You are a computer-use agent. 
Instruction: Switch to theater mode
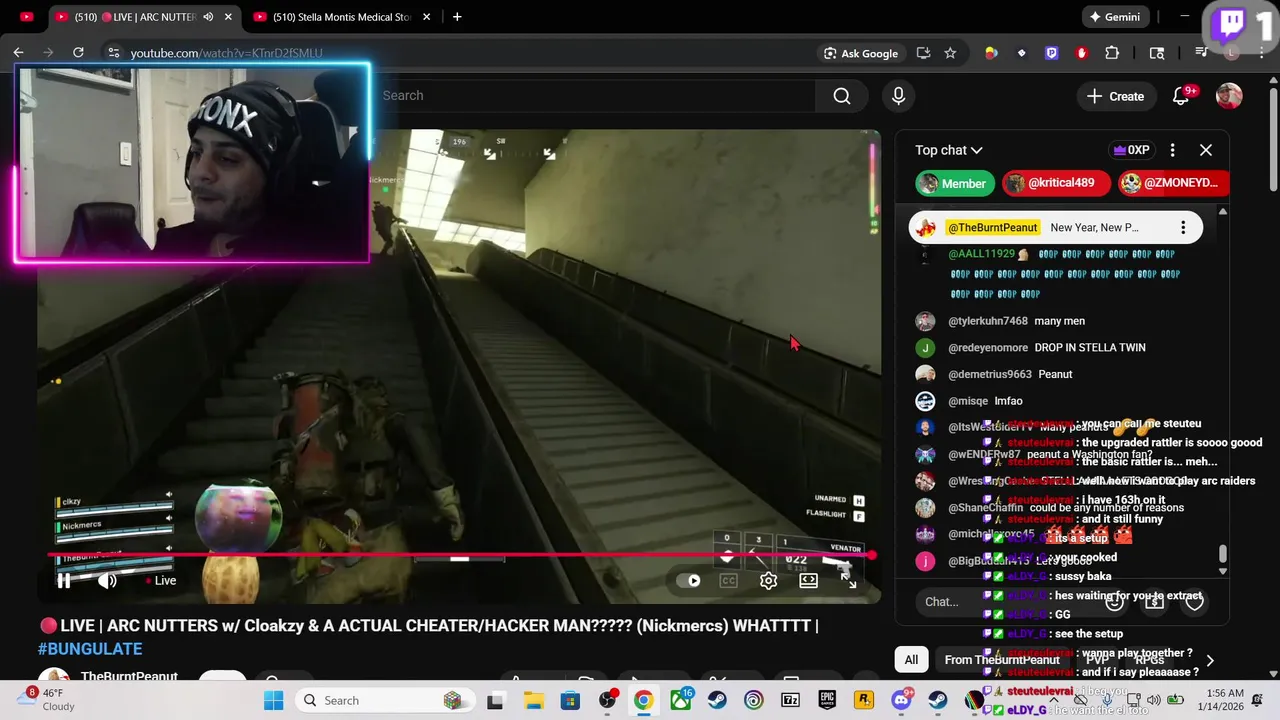pyautogui.click(x=808, y=580)
